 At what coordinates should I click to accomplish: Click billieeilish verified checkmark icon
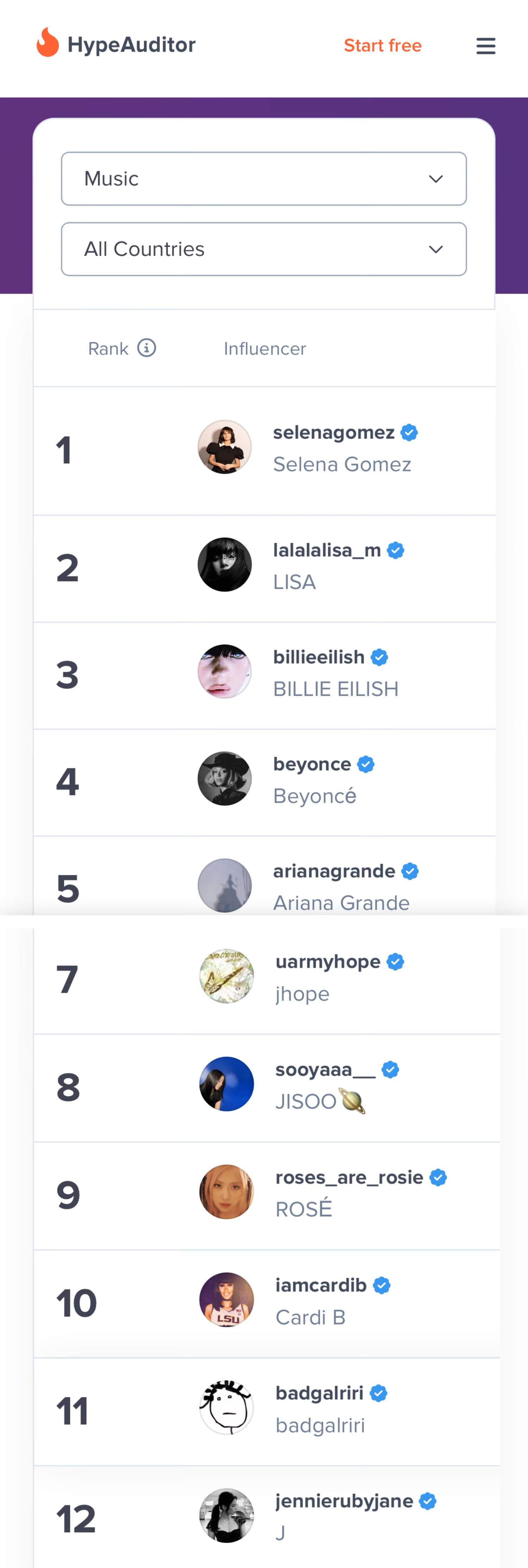[379, 657]
